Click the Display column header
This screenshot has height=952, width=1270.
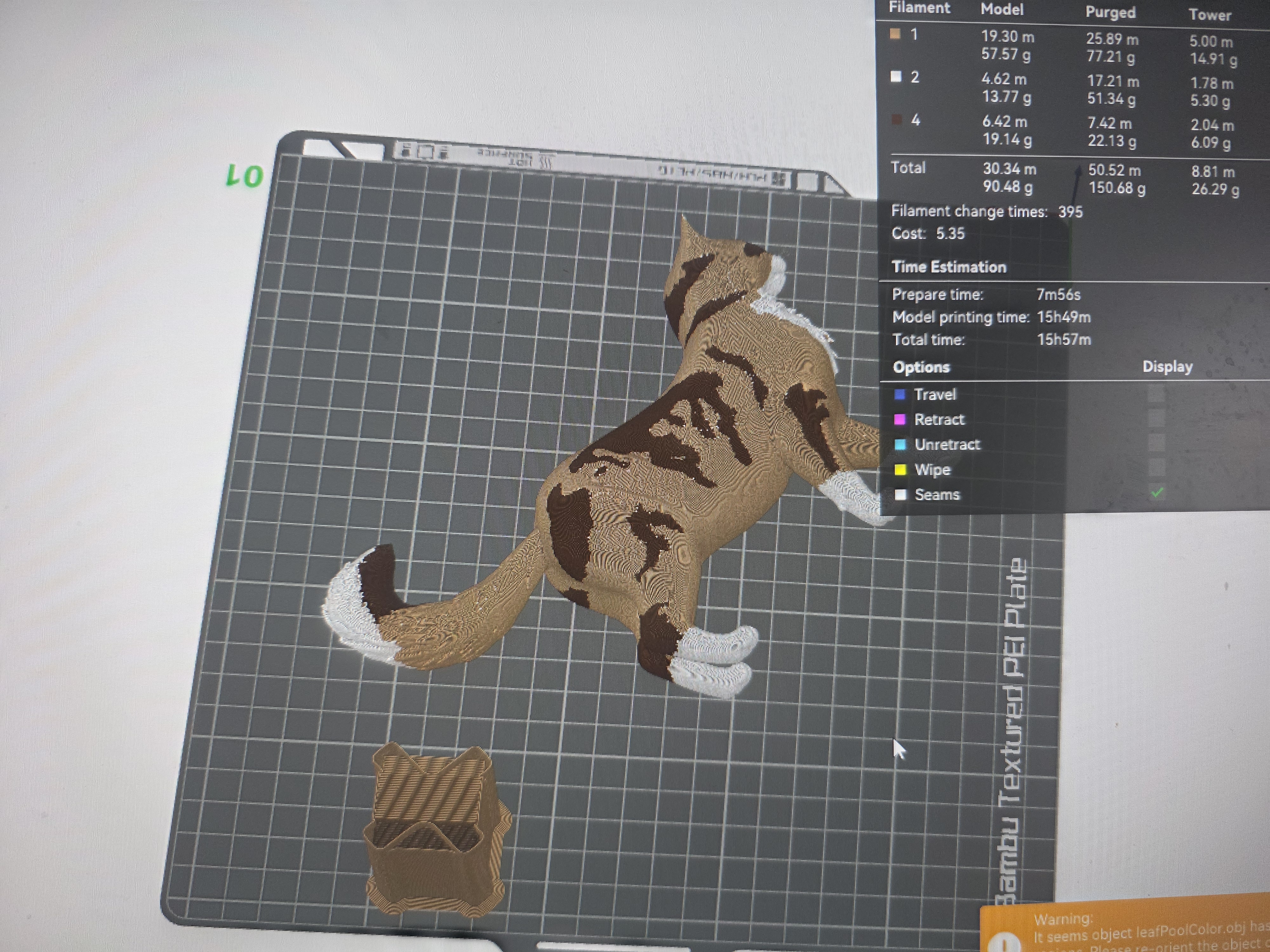1167,366
